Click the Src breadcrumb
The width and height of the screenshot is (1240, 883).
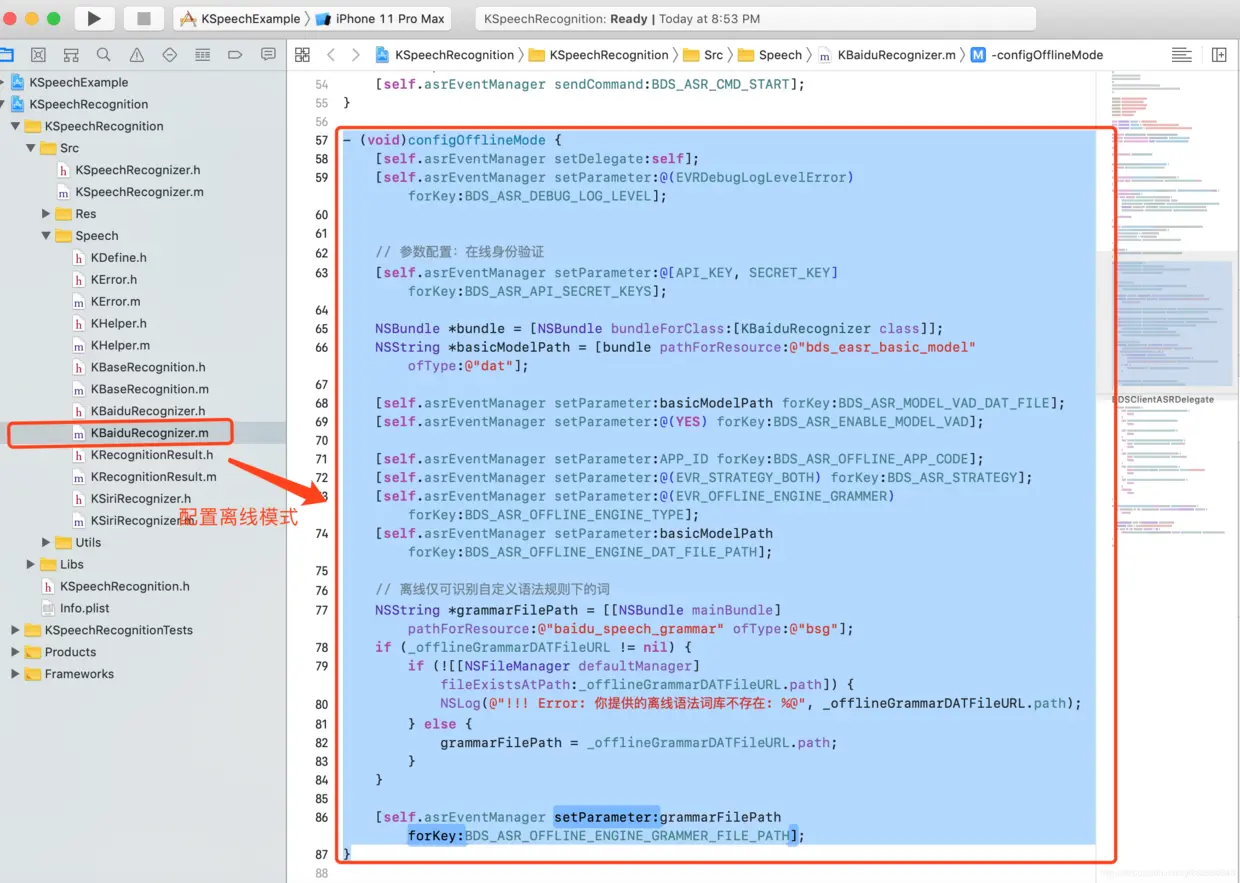tap(703, 55)
